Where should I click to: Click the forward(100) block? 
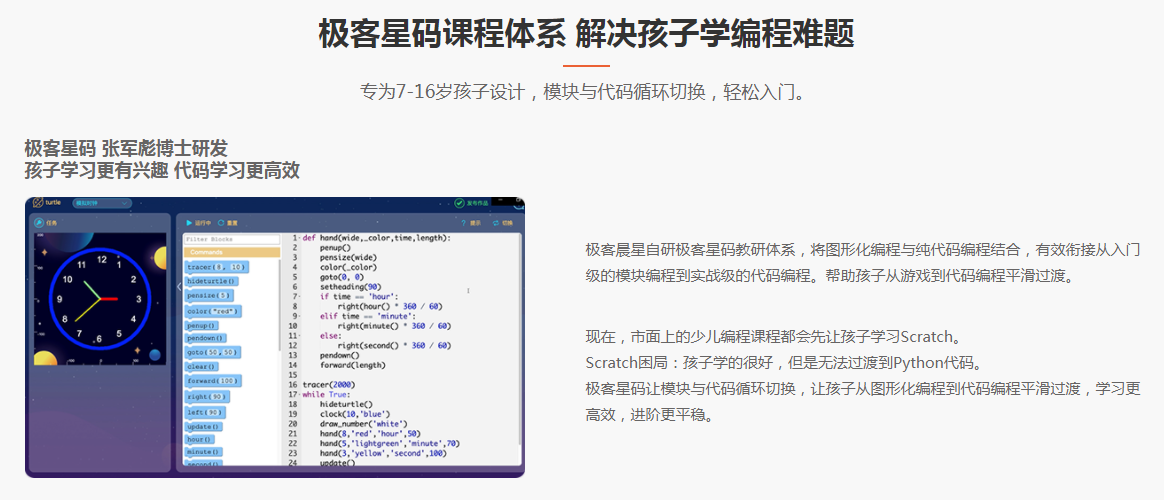(213, 381)
